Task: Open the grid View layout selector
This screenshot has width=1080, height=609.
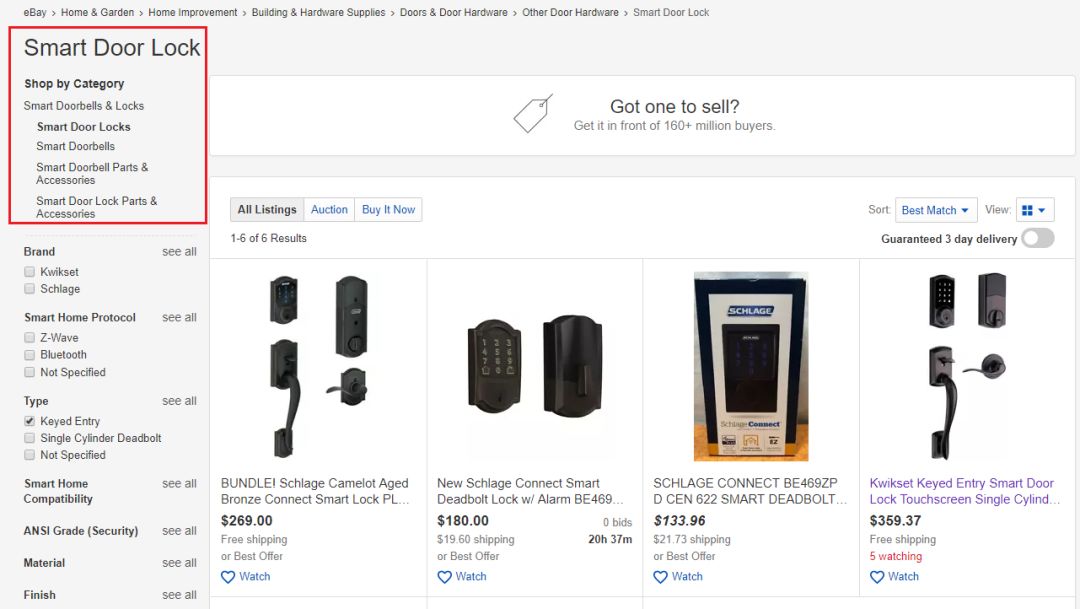Action: point(1034,210)
